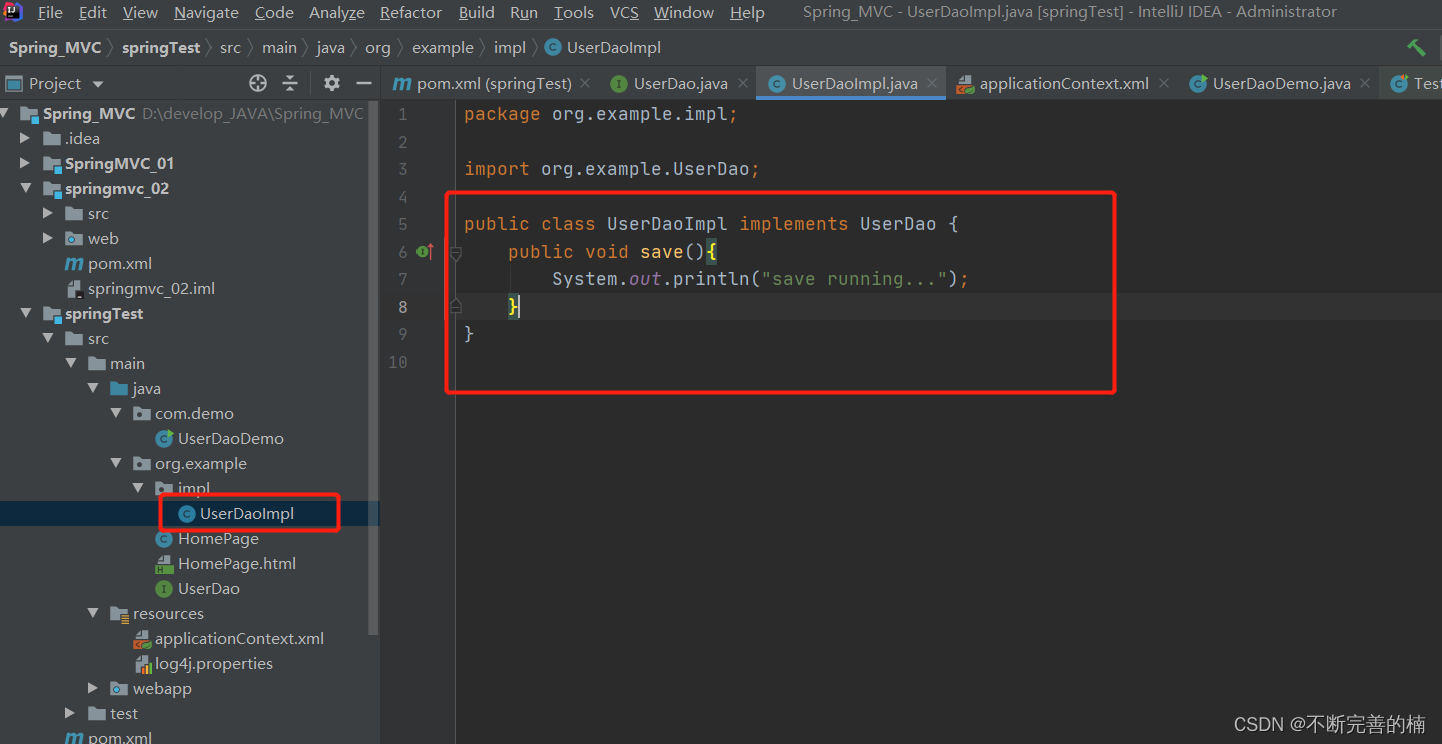Click the IntelliJ IDEA logo icon
The image size is (1442, 744).
pyautogui.click(x=13, y=12)
